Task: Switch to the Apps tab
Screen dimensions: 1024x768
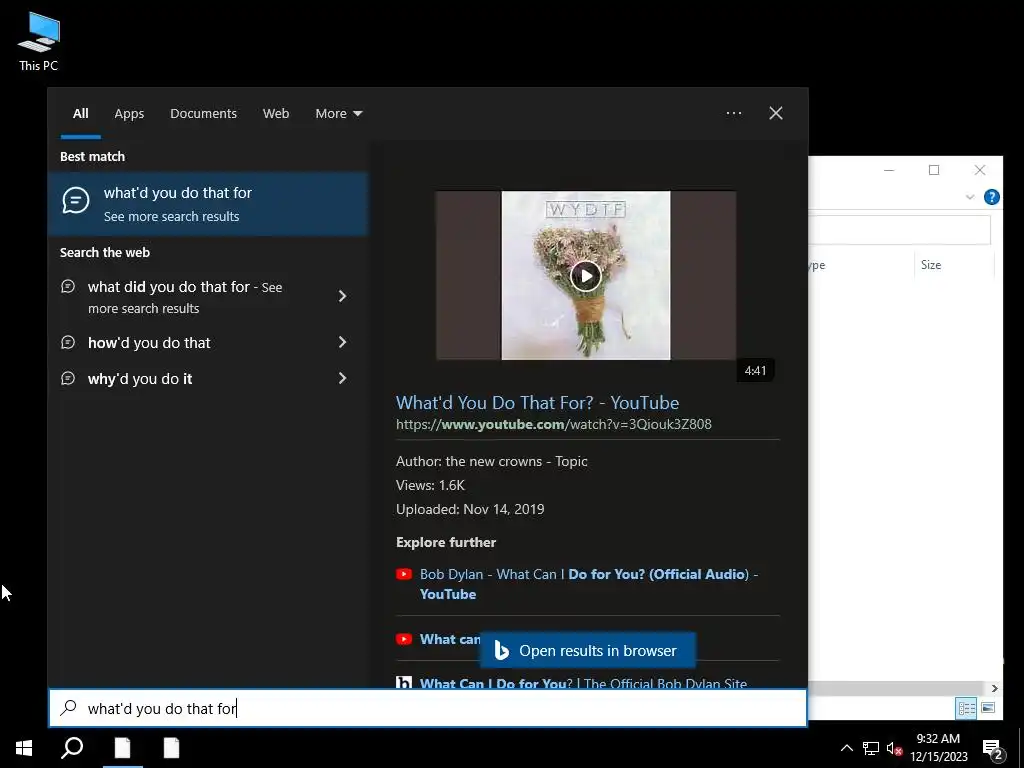Action: click(x=129, y=114)
